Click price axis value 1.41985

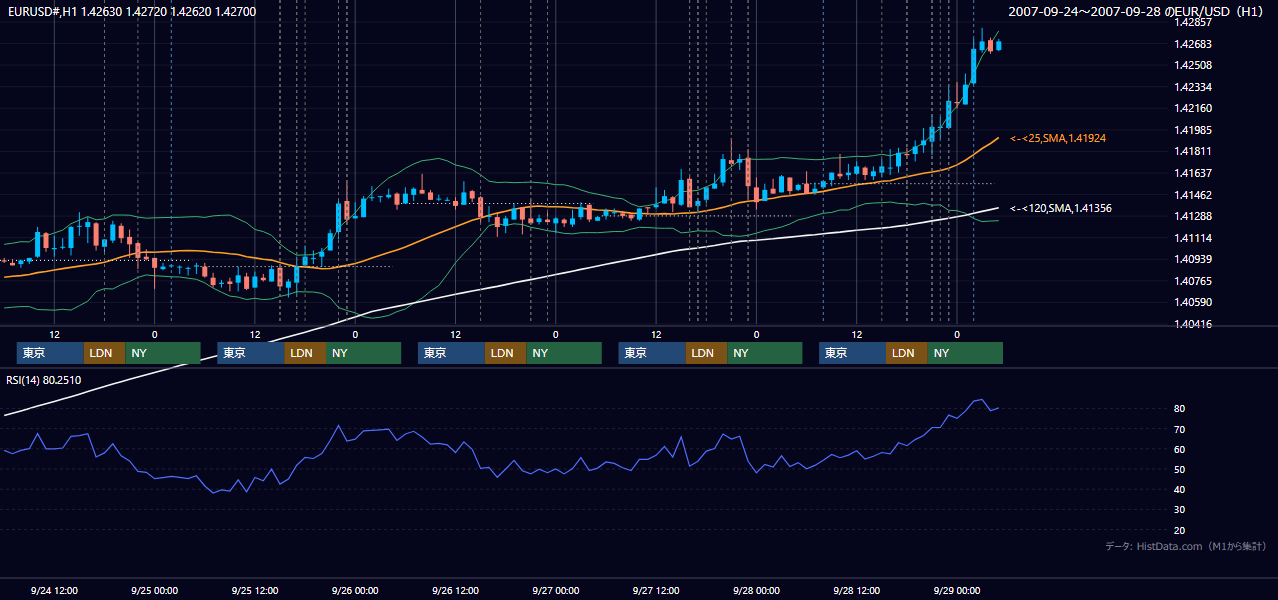pos(1192,130)
